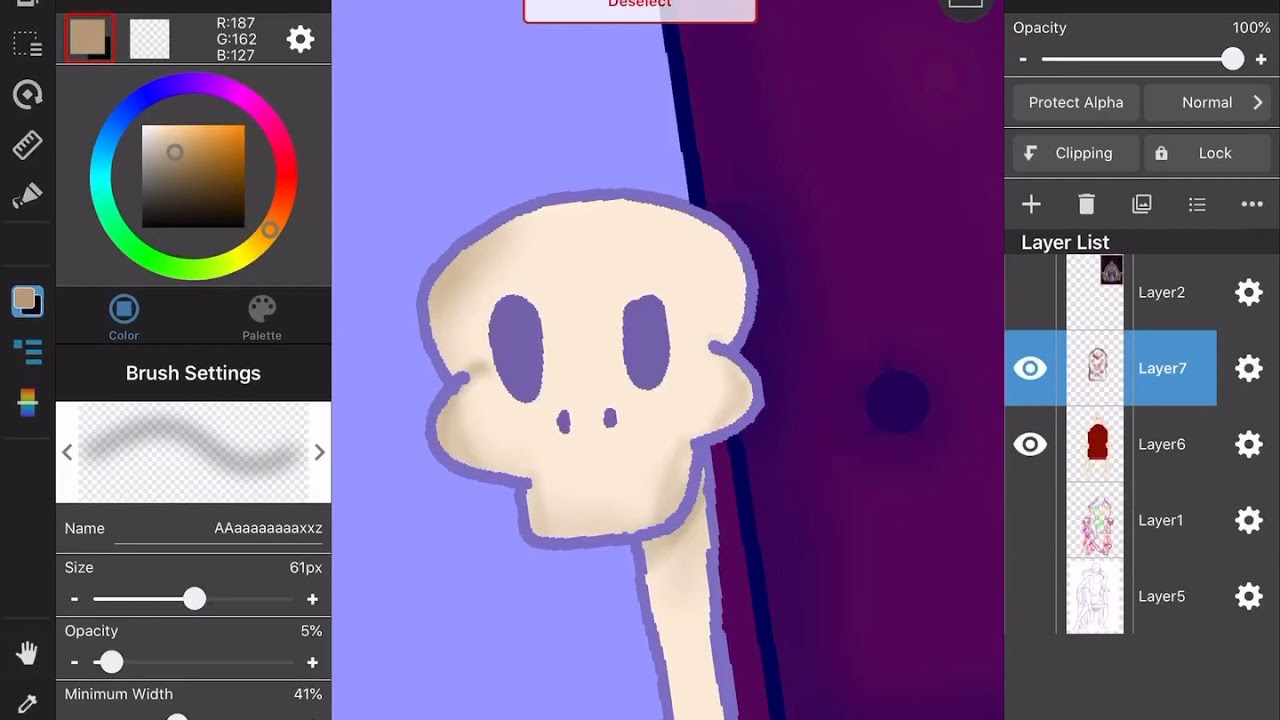Viewport: 1280px width, 720px height.
Task: Toggle Clipping for the layer
Action: pyautogui.click(x=1076, y=153)
